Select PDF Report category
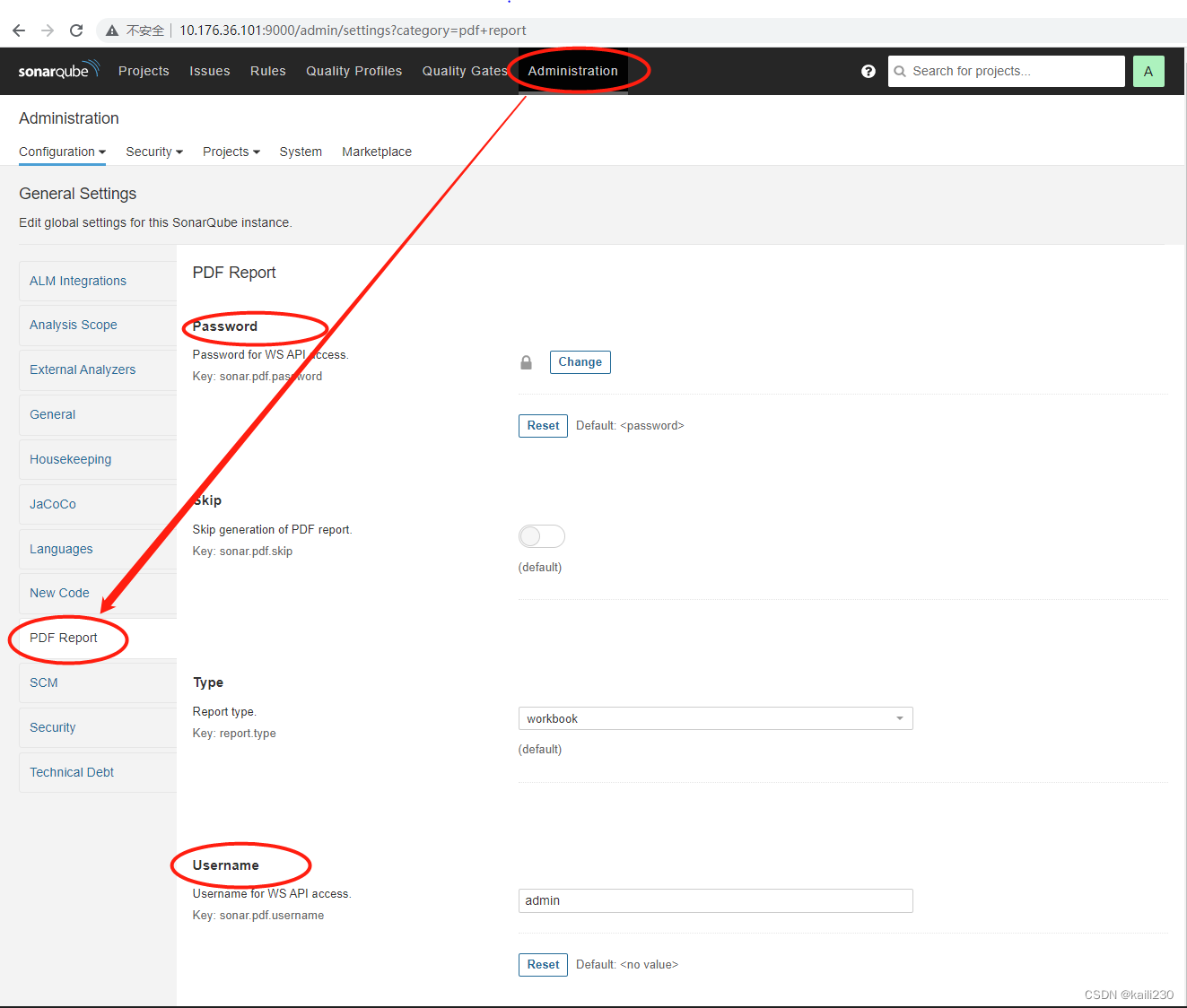The width and height of the screenshot is (1187, 1008). point(98,638)
